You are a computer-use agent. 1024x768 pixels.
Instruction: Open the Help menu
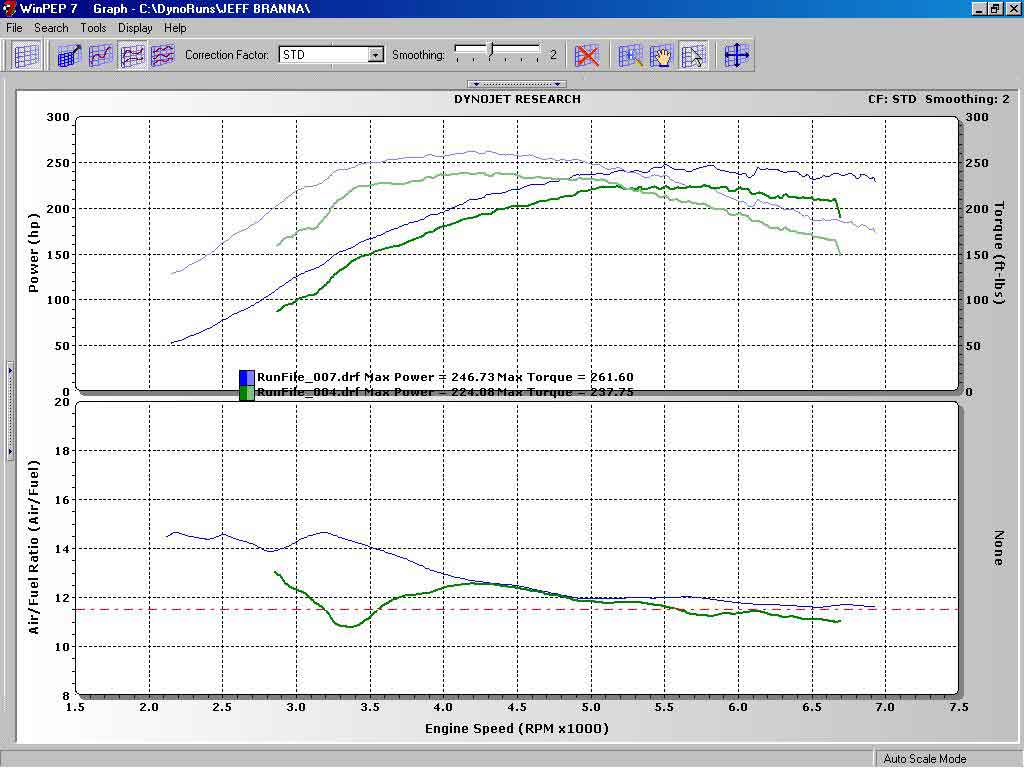(175, 27)
